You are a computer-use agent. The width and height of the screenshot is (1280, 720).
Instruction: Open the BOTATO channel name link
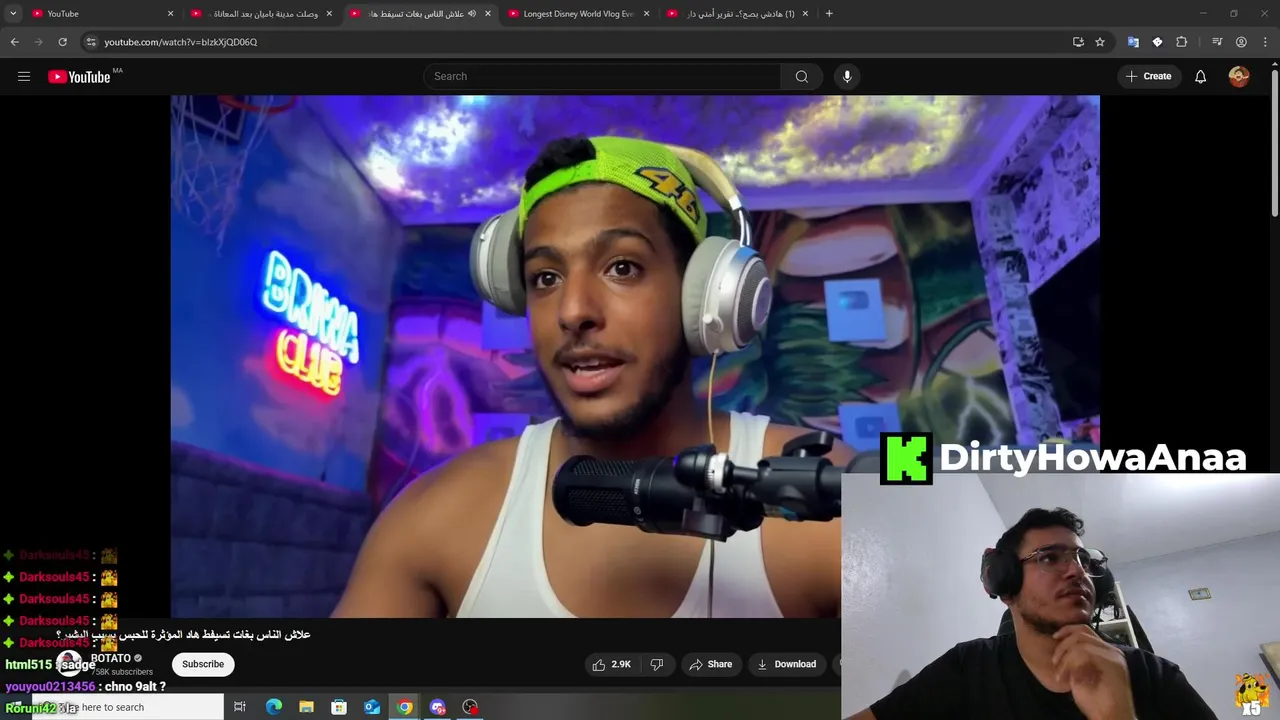tap(111, 658)
